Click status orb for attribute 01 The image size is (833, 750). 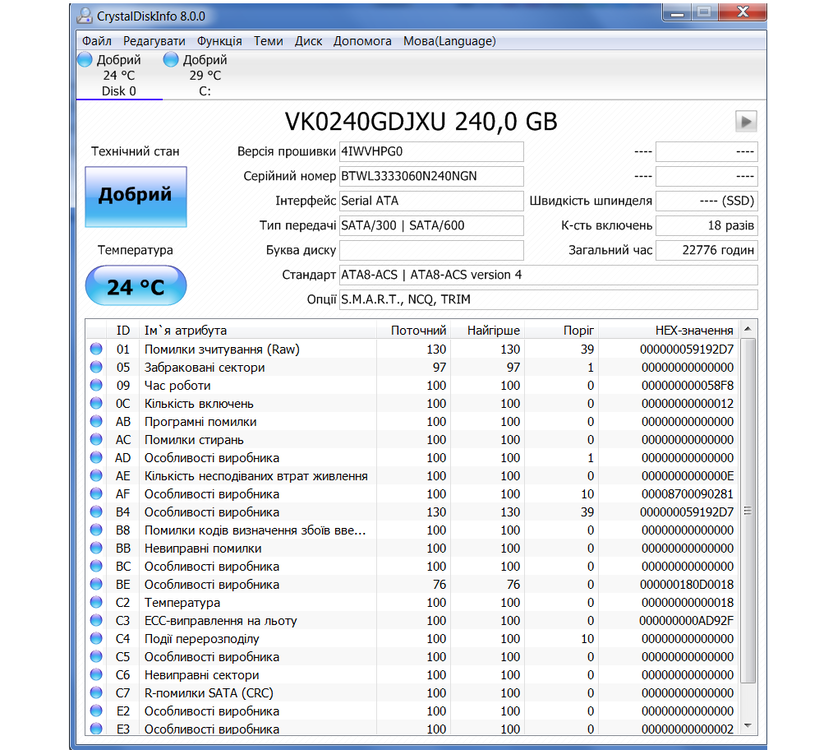coord(96,349)
